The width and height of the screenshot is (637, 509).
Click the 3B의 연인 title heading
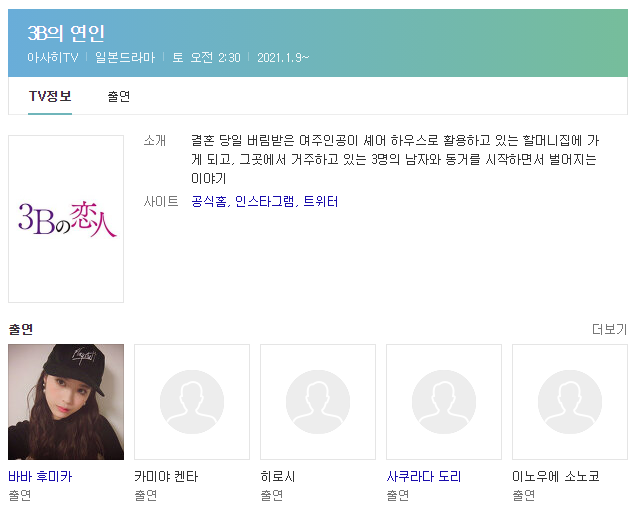click(x=66, y=33)
